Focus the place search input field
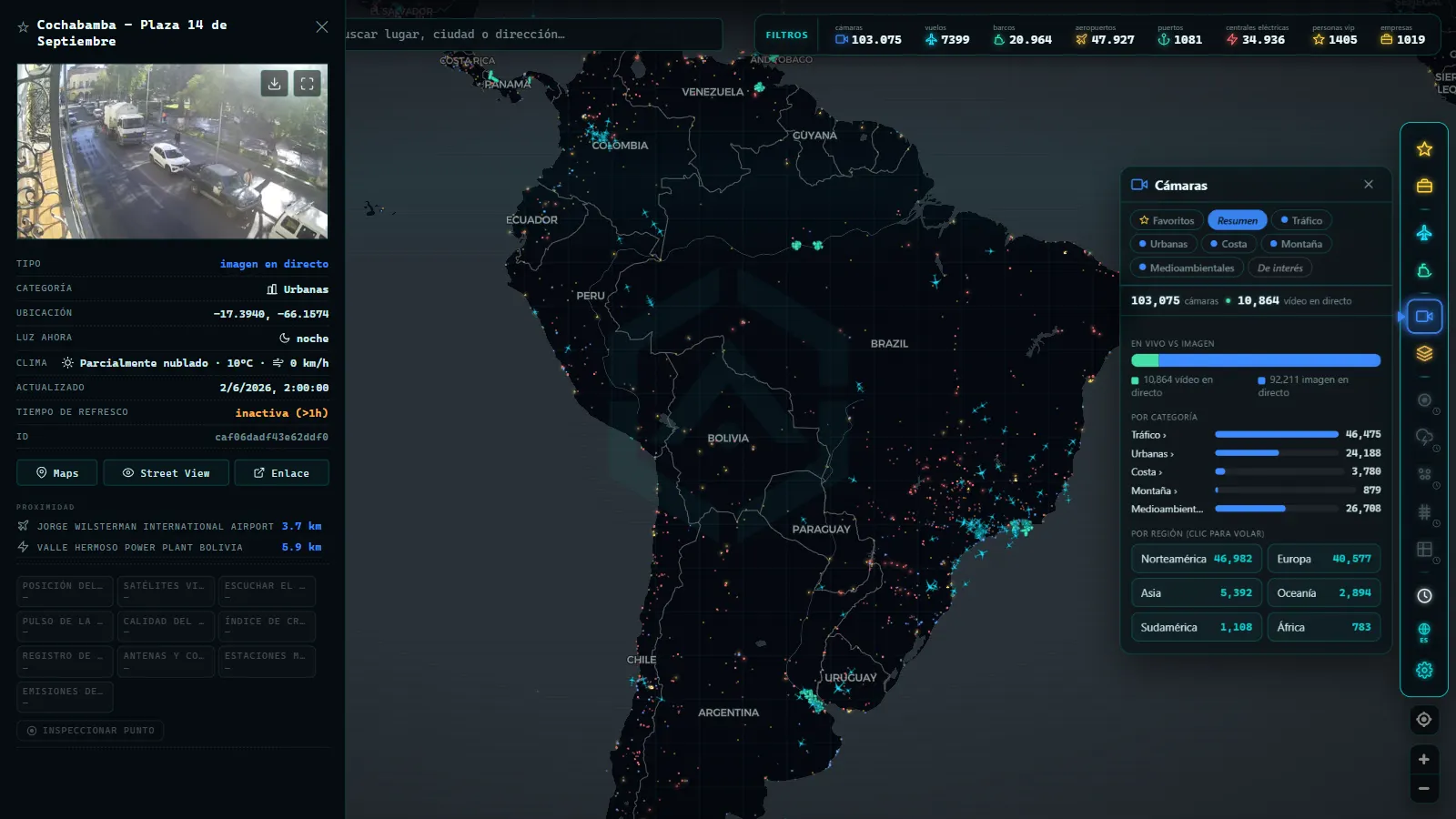The width and height of the screenshot is (1456, 819). (533, 35)
